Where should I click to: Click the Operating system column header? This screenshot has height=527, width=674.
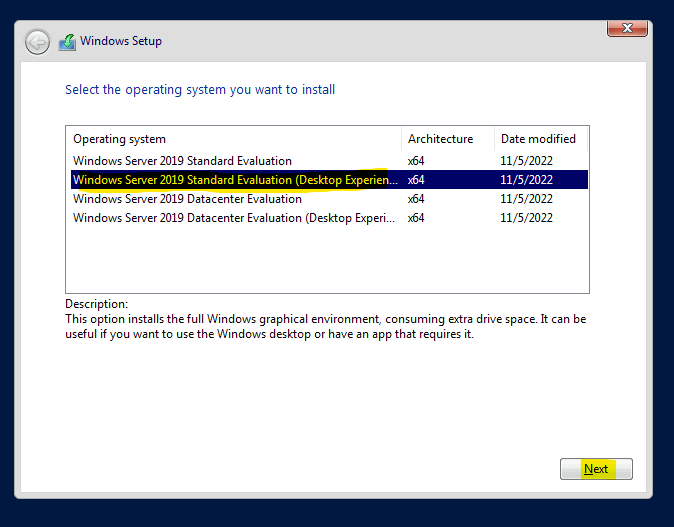point(234,139)
